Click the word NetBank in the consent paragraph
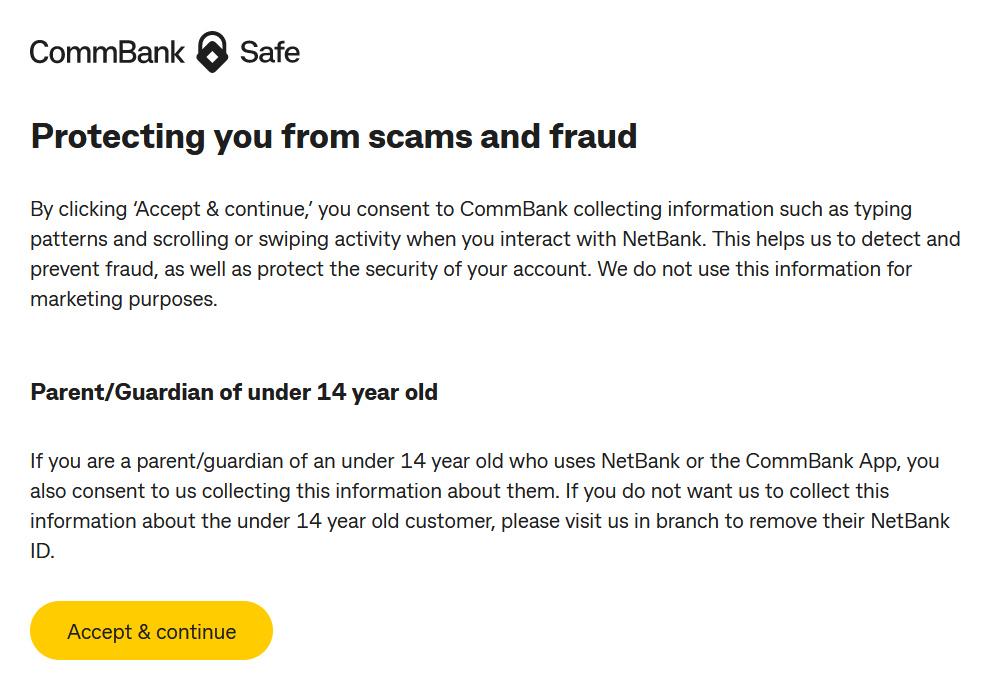The width and height of the screenshot is (990, 694). tap(662, 239)
